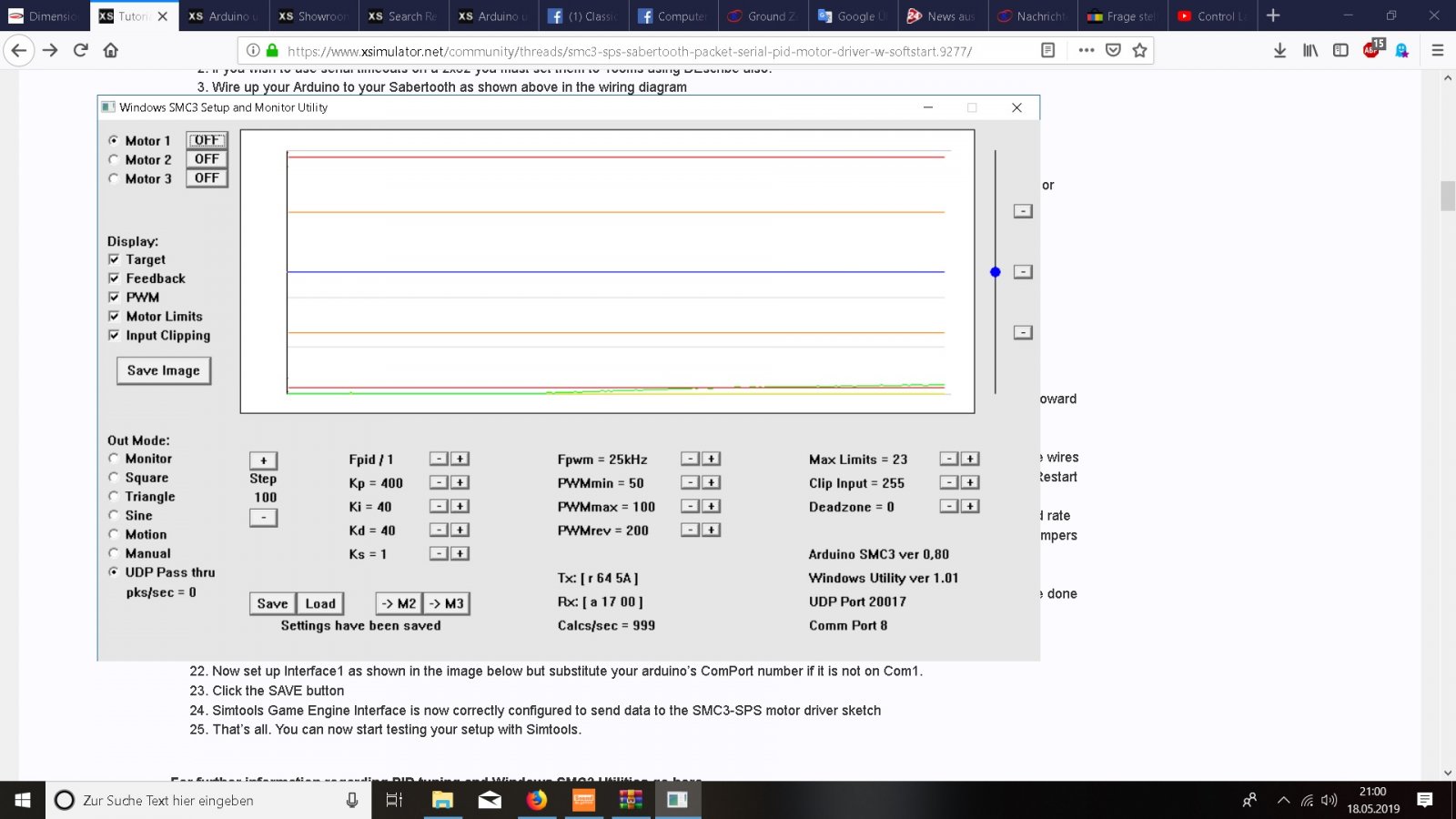The width and height of the screenshot is (1456, 819).
Task: Disable the Input Clipping display checkbox
Action: (x=114, y=335)
